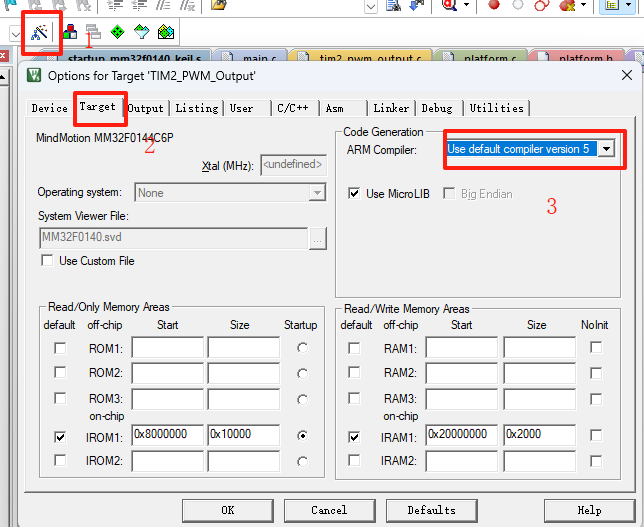Select the IROM1 Startup radio button
The height and width of the screenshot is (527, 644).
(303, 435)
